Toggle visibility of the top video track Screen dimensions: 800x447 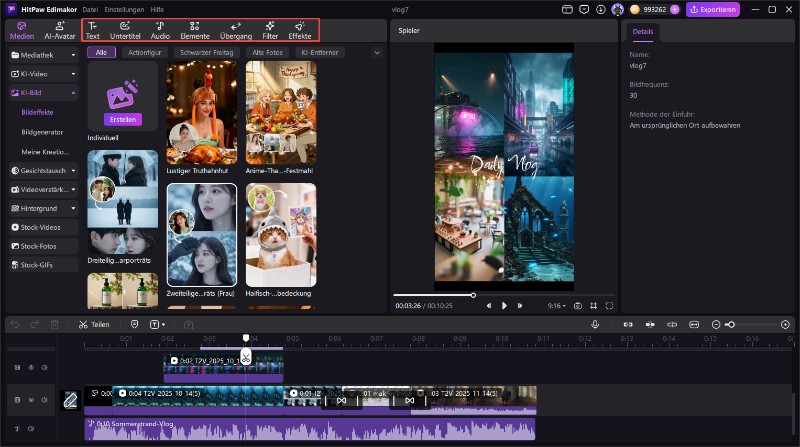point(30,367)
